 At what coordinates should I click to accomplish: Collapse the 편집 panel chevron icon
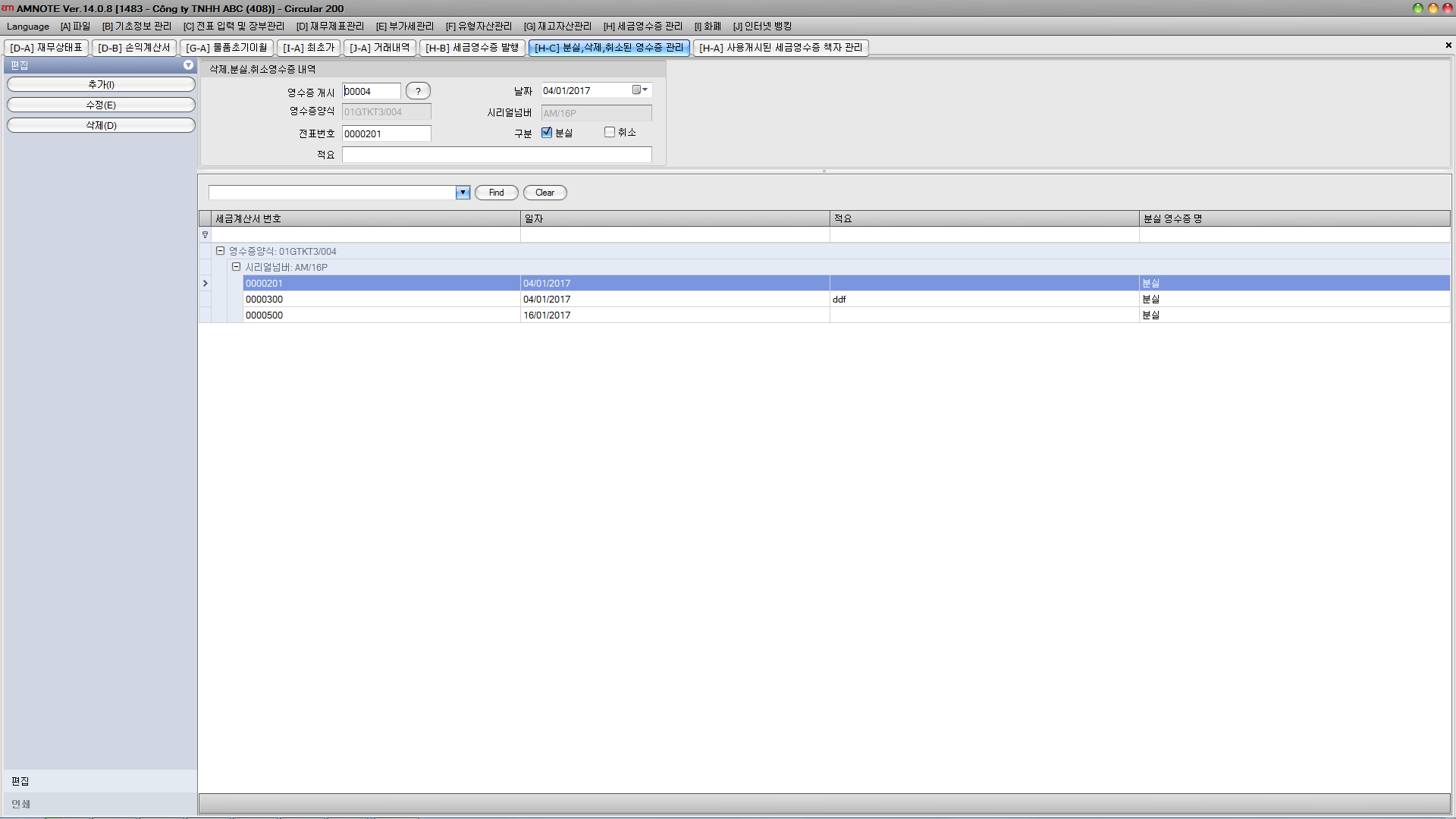(x=188, y=66)
